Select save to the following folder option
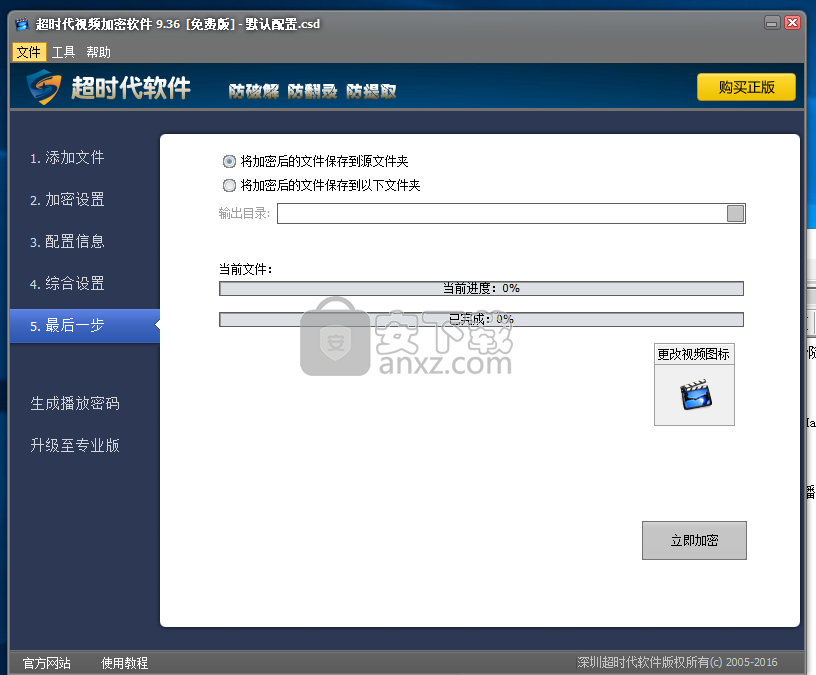The width and height of the screenshot is (816, 675). pyautogui.click(x=321, y=185)
